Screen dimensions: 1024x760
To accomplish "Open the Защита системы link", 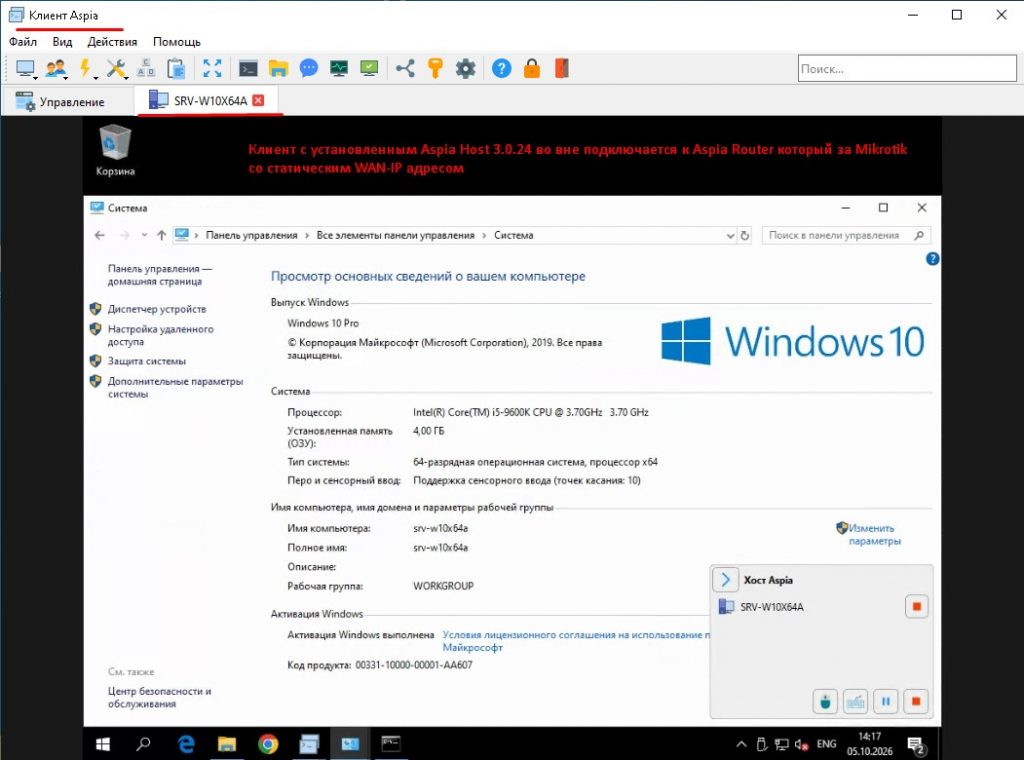I will (147, 361).
